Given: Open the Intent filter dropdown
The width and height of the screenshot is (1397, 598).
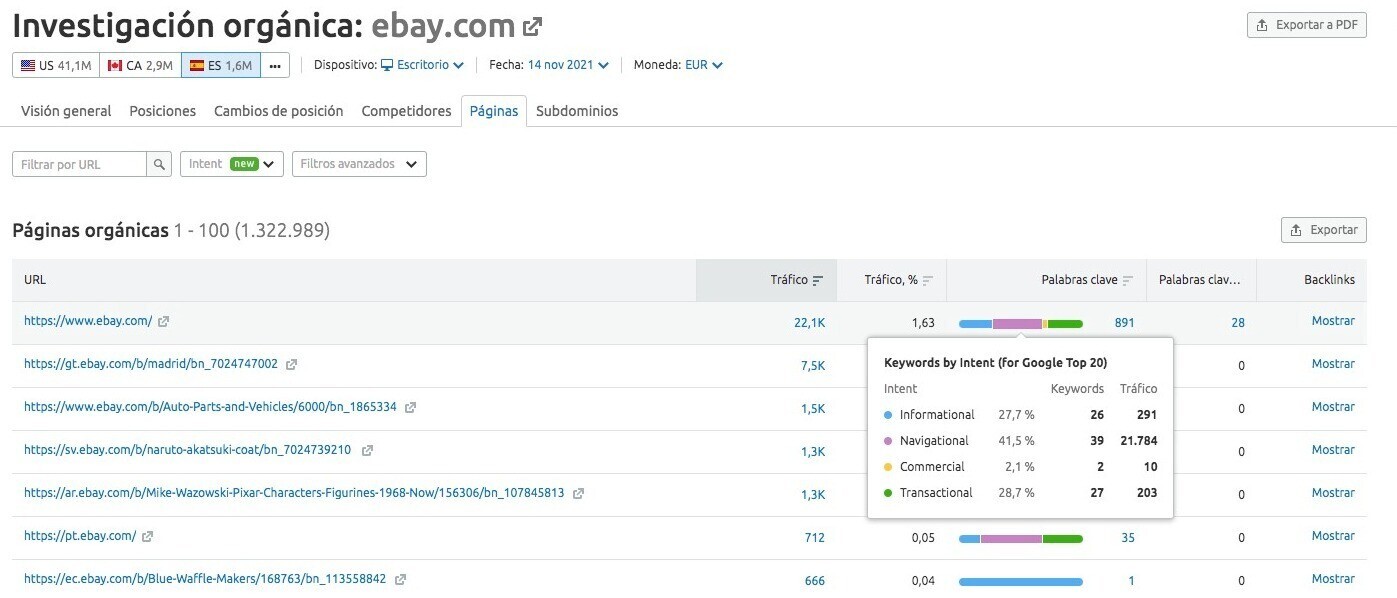Looking at the screenshot, I should [x=232, y=164].
